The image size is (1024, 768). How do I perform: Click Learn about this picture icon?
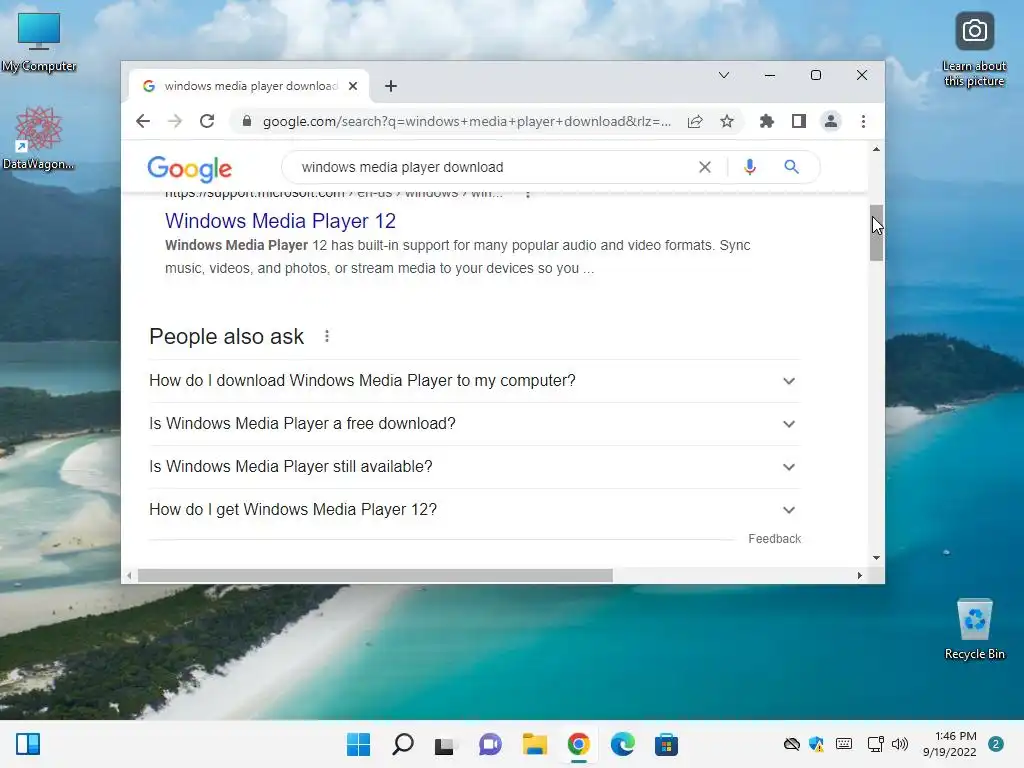tap(974, 50)
